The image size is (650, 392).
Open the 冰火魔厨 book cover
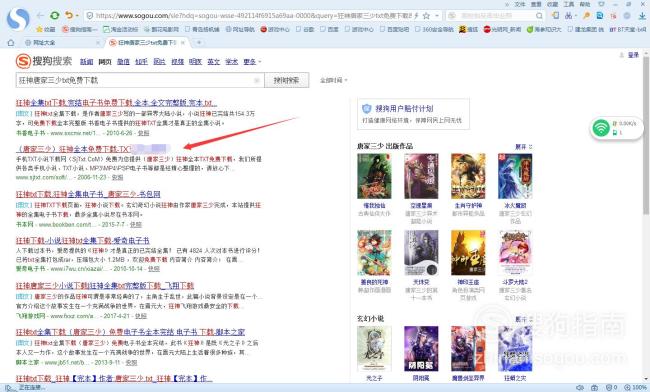click(x=515, y=177)
